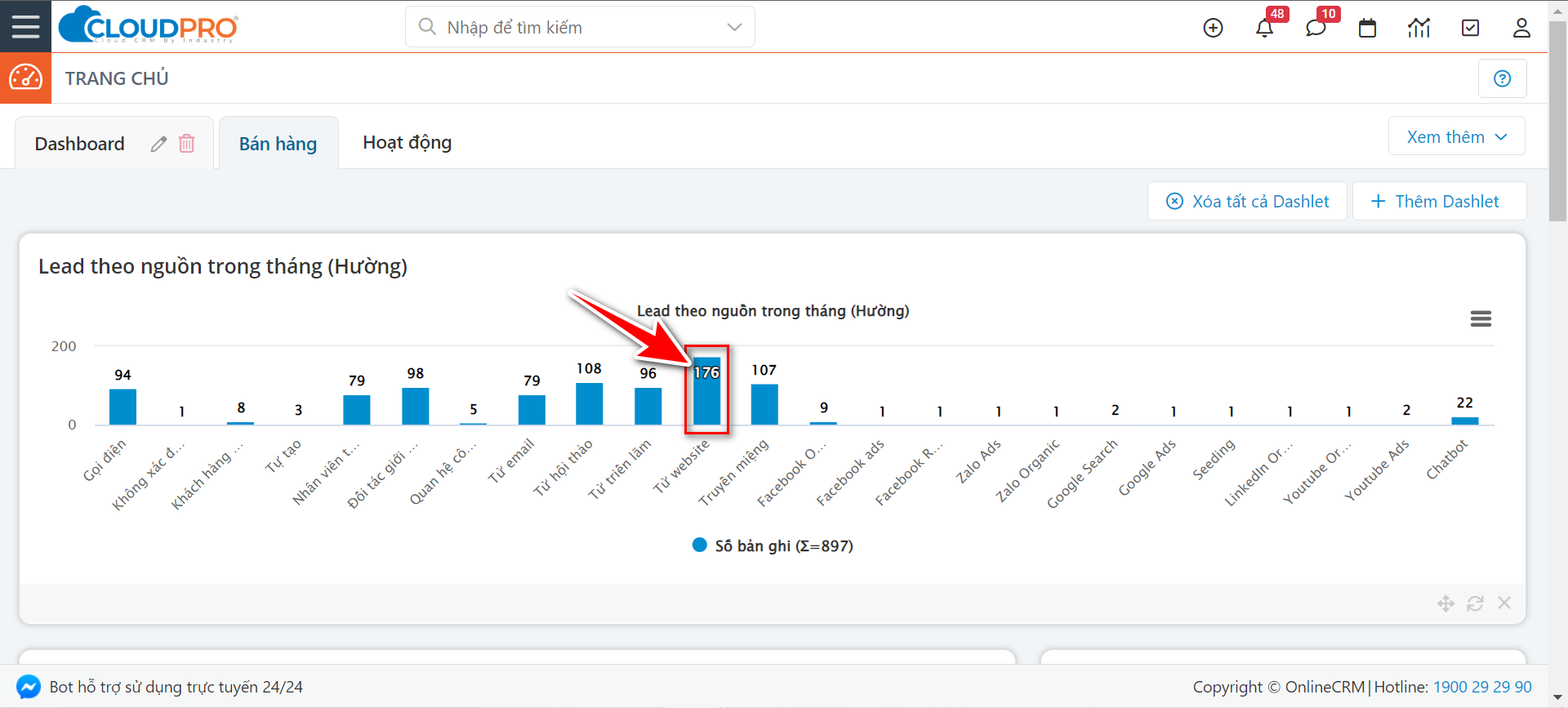The height and width of the screenshot is (708, 1568).
Task: Delete Dashboard tab with trash icon
Action: coord(187,144)
